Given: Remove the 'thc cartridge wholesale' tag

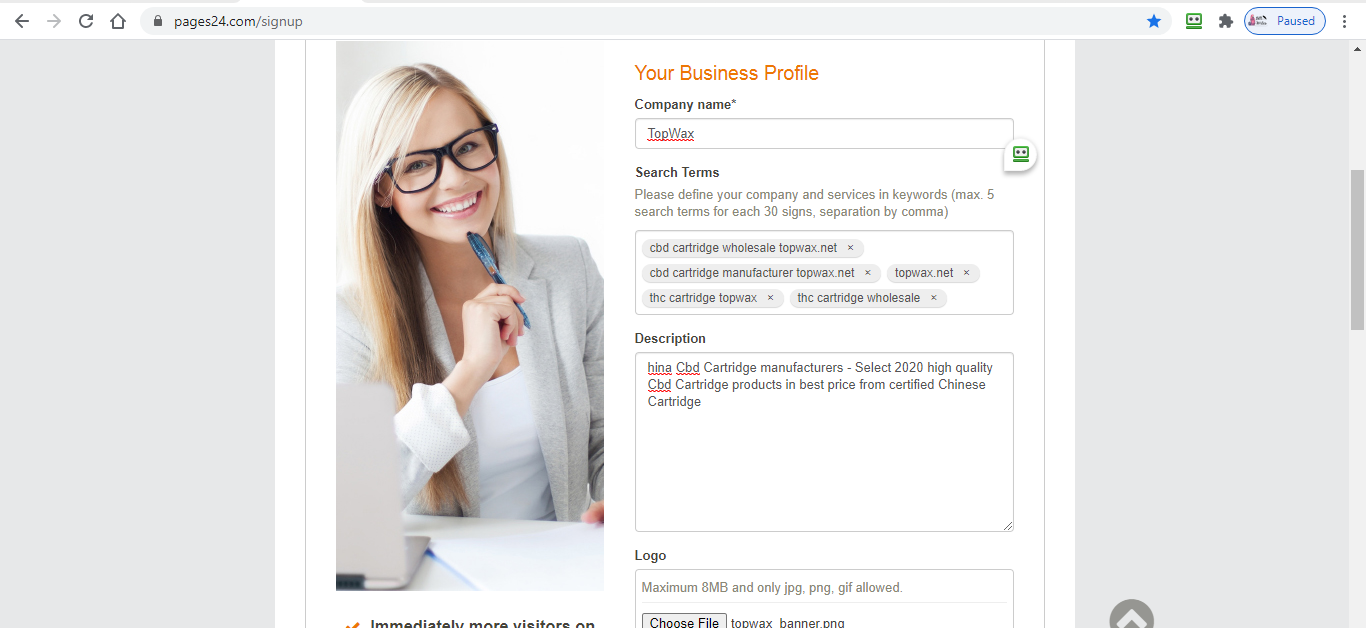Looking at the screenshot, I should (x=934, y=298).
